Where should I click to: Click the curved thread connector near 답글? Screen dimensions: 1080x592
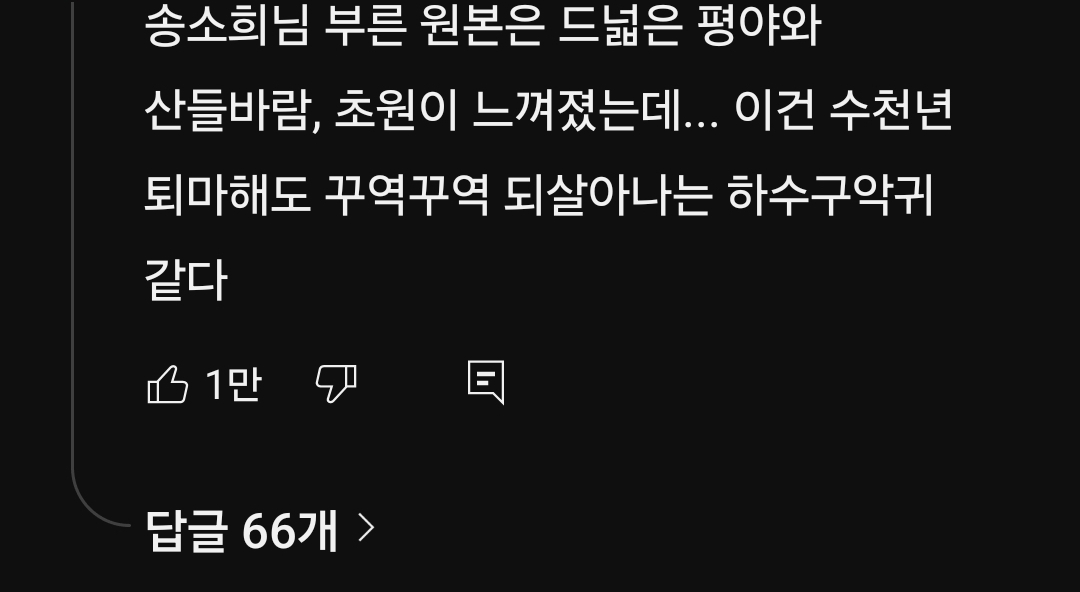tap(96, 500)
